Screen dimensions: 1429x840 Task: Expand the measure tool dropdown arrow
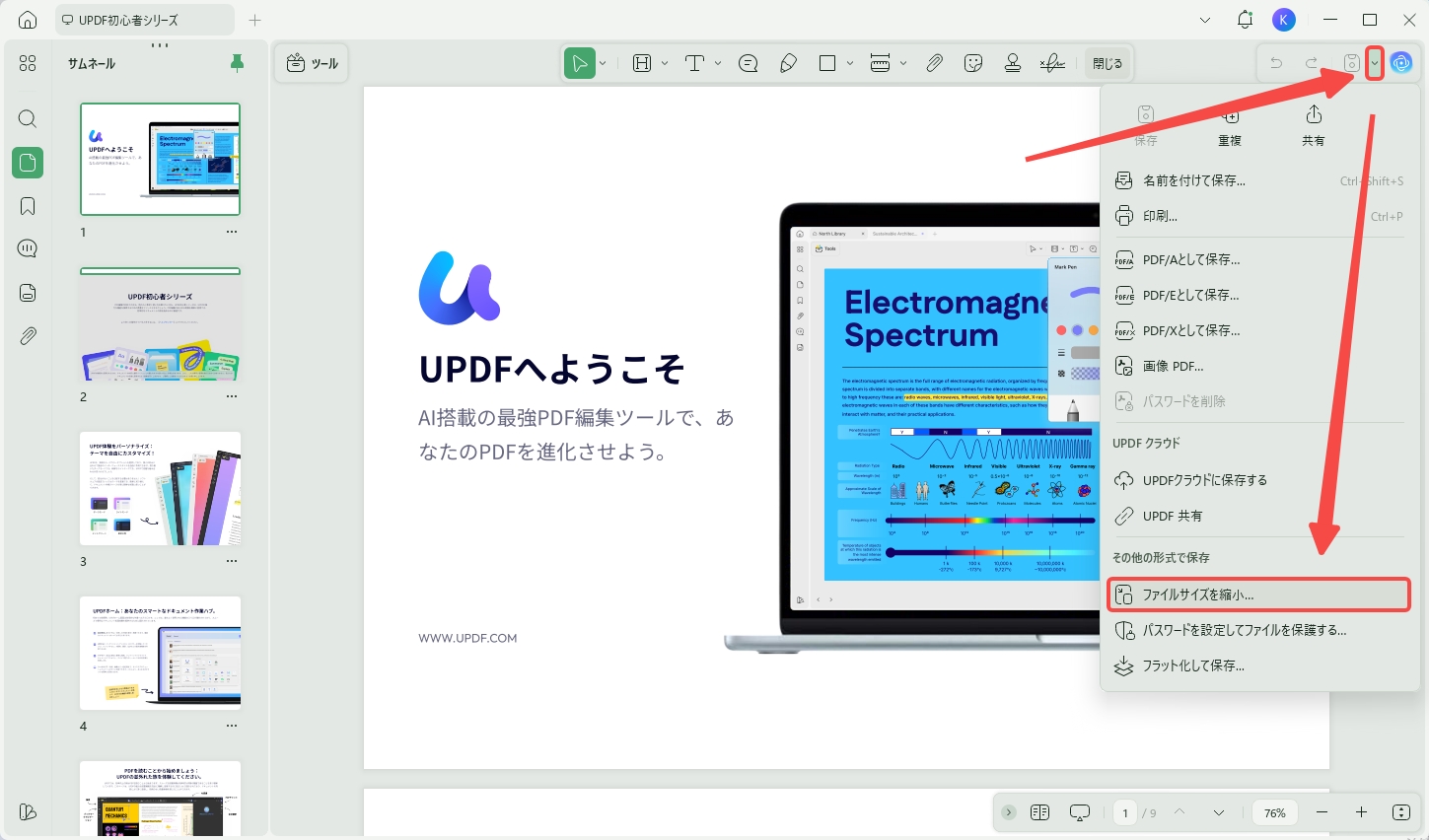903,63
